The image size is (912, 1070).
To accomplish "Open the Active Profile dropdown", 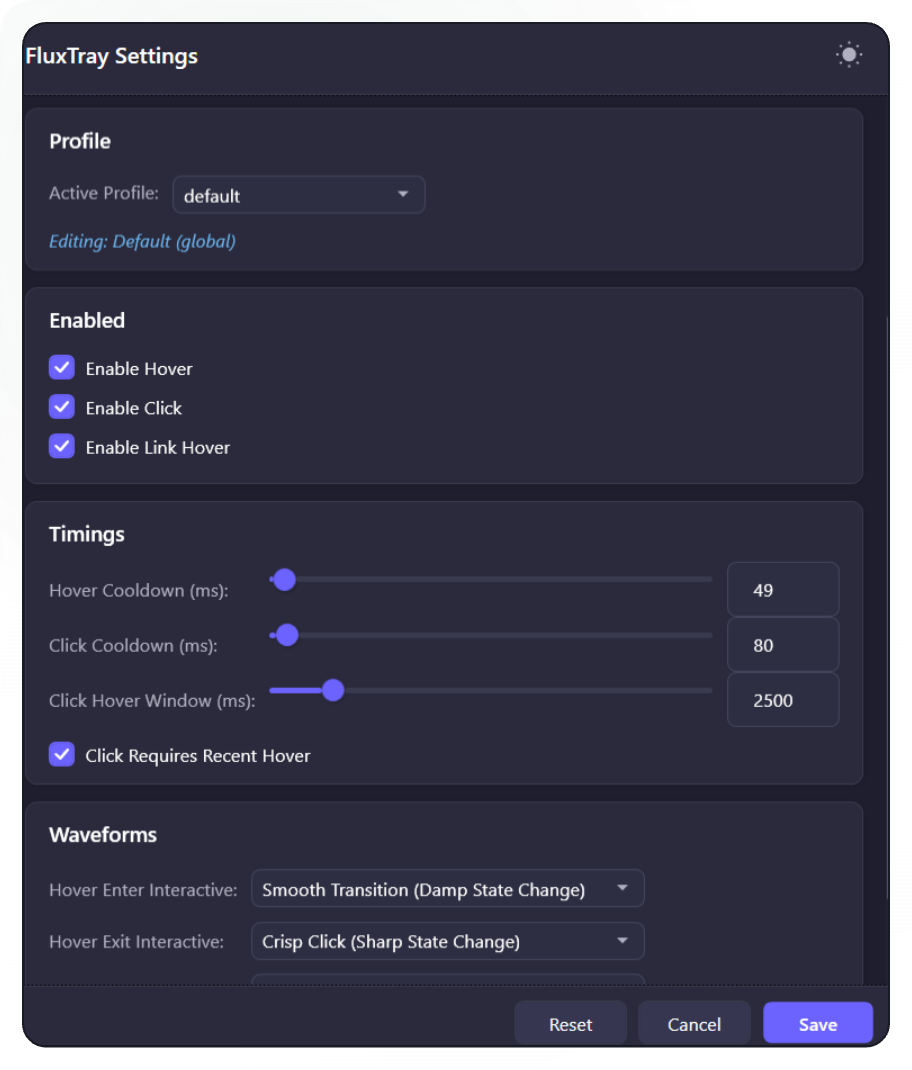I will click(x=298, y=195).
